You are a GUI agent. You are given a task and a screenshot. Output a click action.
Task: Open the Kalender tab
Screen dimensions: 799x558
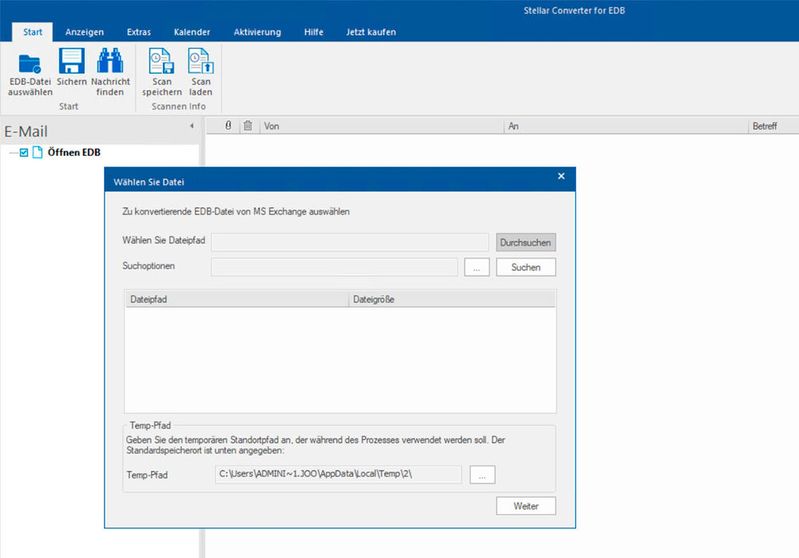click(x=192, y=32)
